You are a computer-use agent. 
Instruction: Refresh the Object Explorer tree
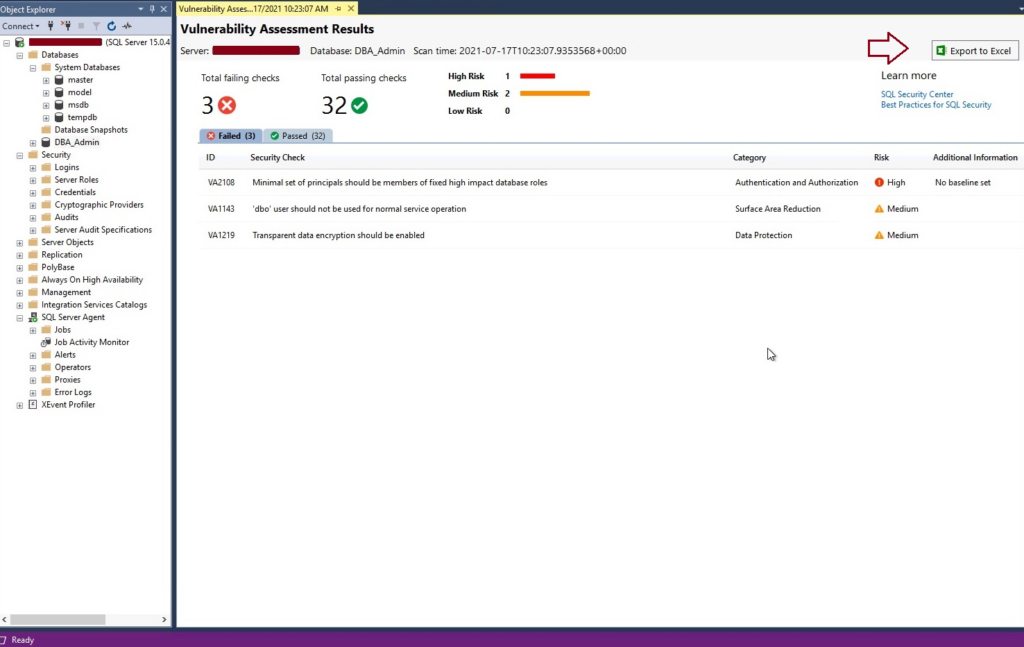[x=112, y=26]
